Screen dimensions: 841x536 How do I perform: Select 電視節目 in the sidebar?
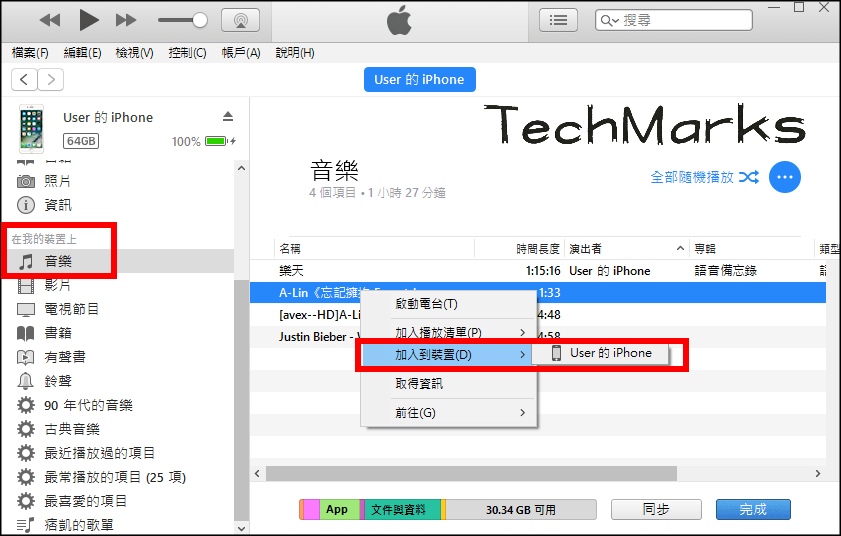click(71, 309)
